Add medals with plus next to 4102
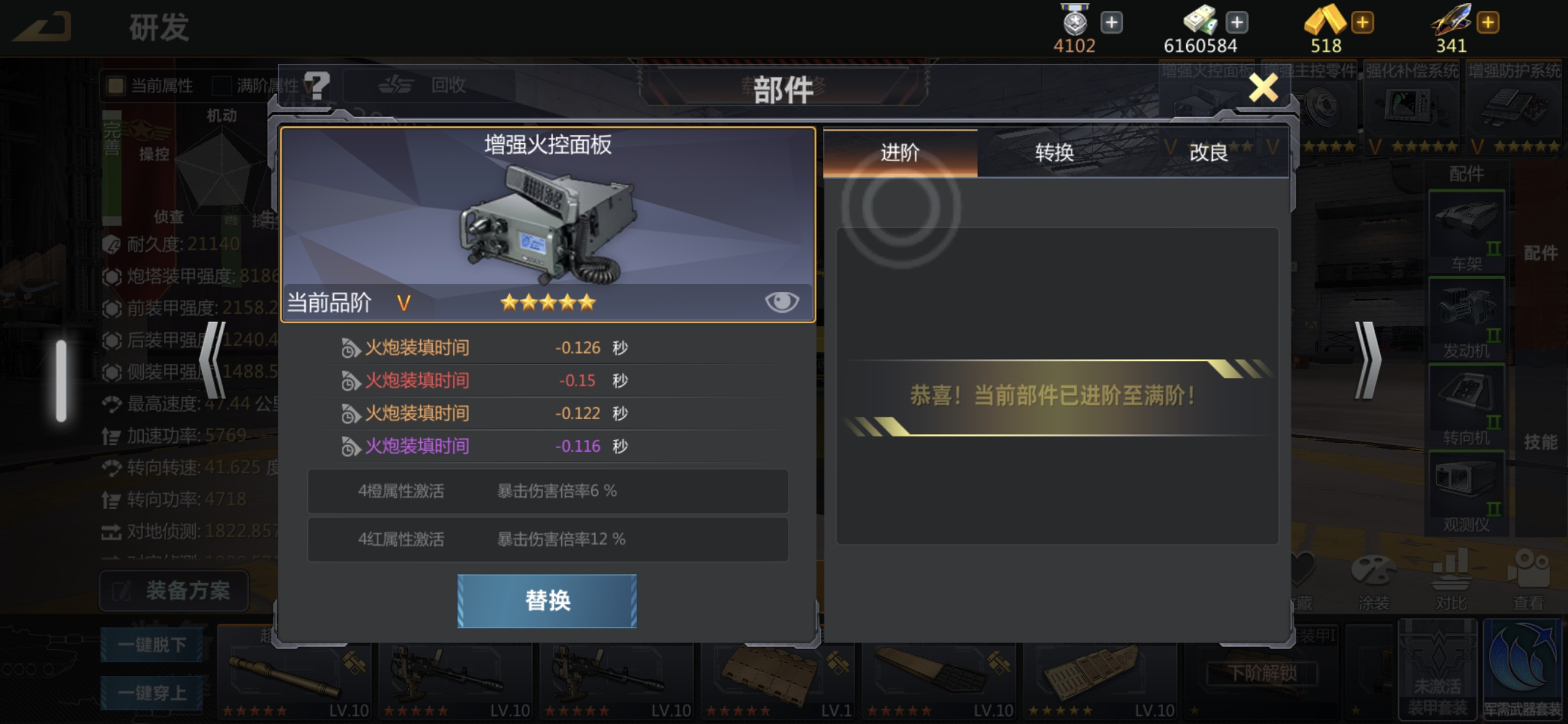Viewport: 1568px width, 724px height. (1112, 23)
